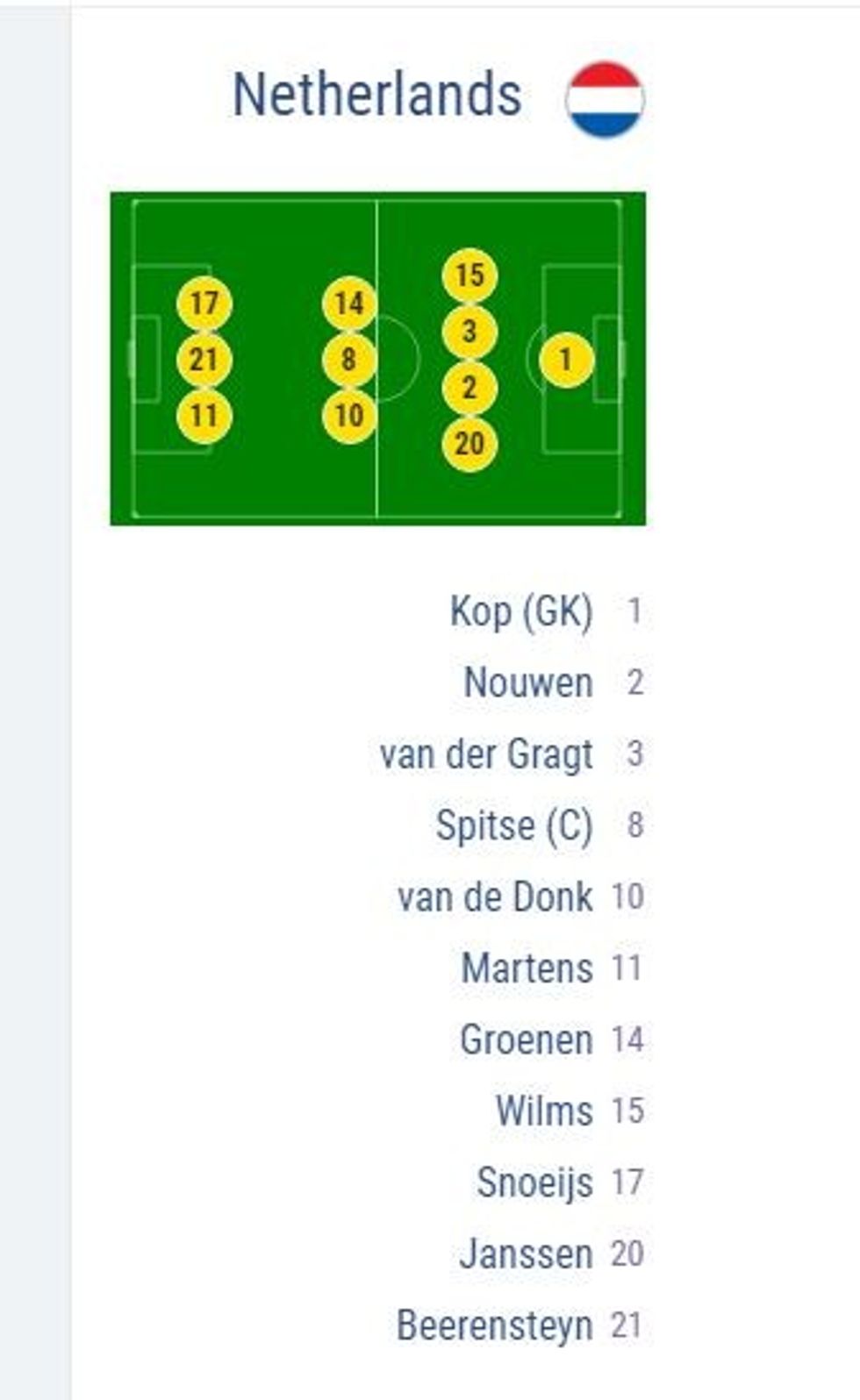Screen dimensions: 860x1400
Task: Select player marker number 17 on pitch
Action: [x=204, y=304]
